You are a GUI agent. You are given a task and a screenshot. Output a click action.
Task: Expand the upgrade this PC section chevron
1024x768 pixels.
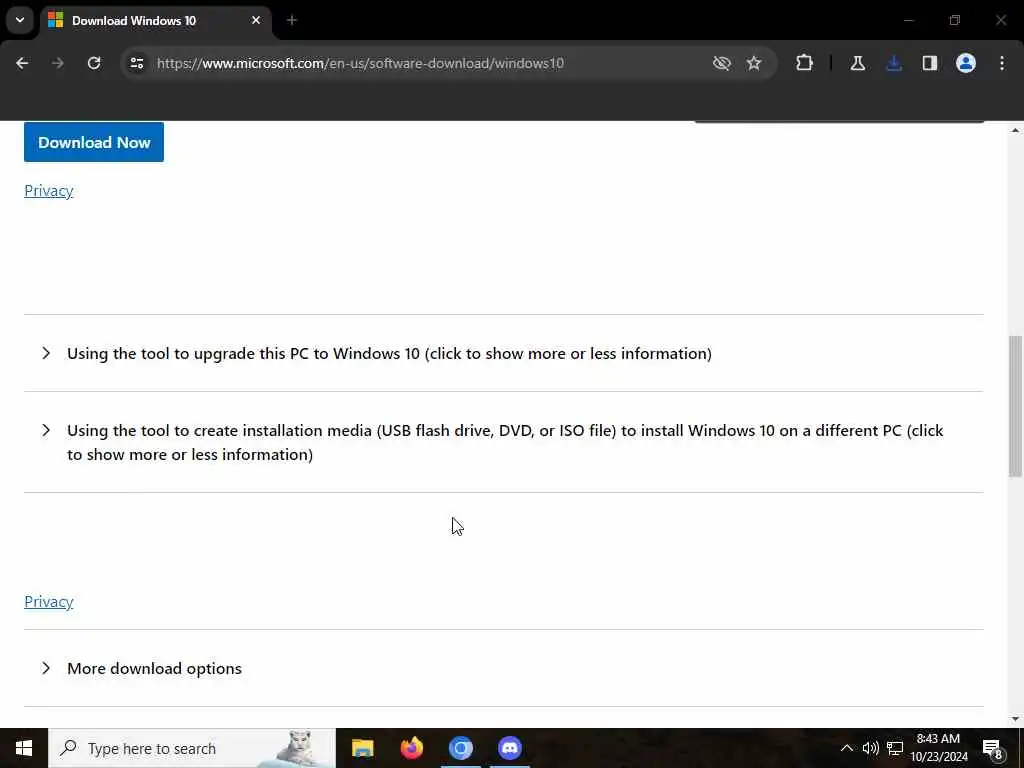[x=46, y=353]
